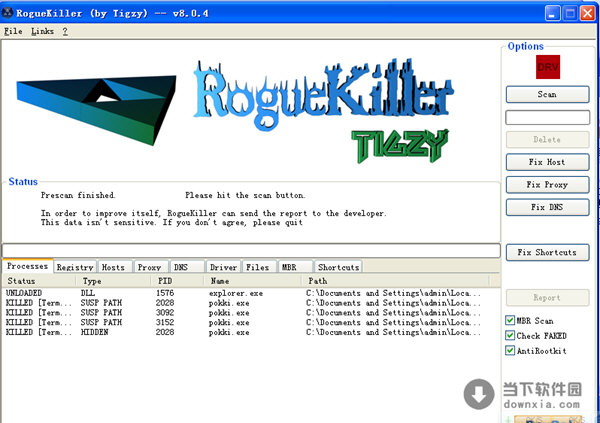
Task: Switch to the Hosts tab
Action: coord(113,267)
